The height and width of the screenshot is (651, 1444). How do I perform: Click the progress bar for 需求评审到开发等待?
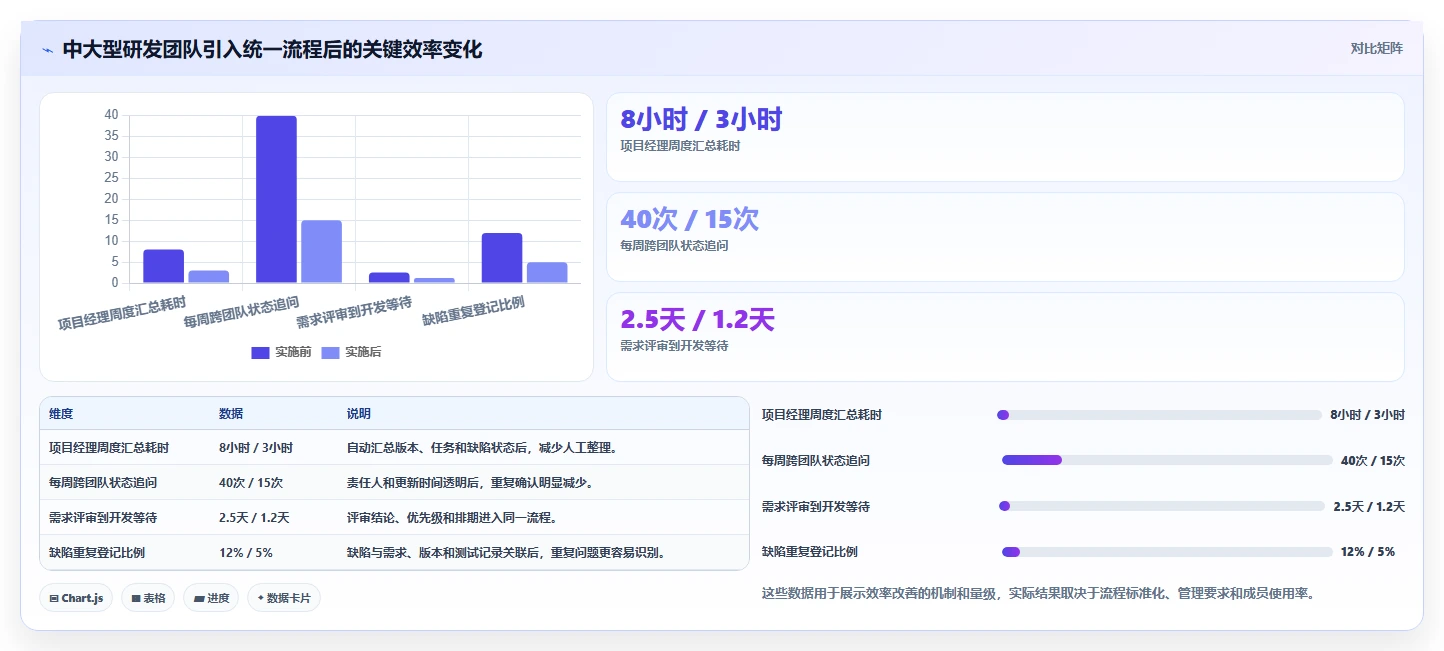(x=1161, y=506)
